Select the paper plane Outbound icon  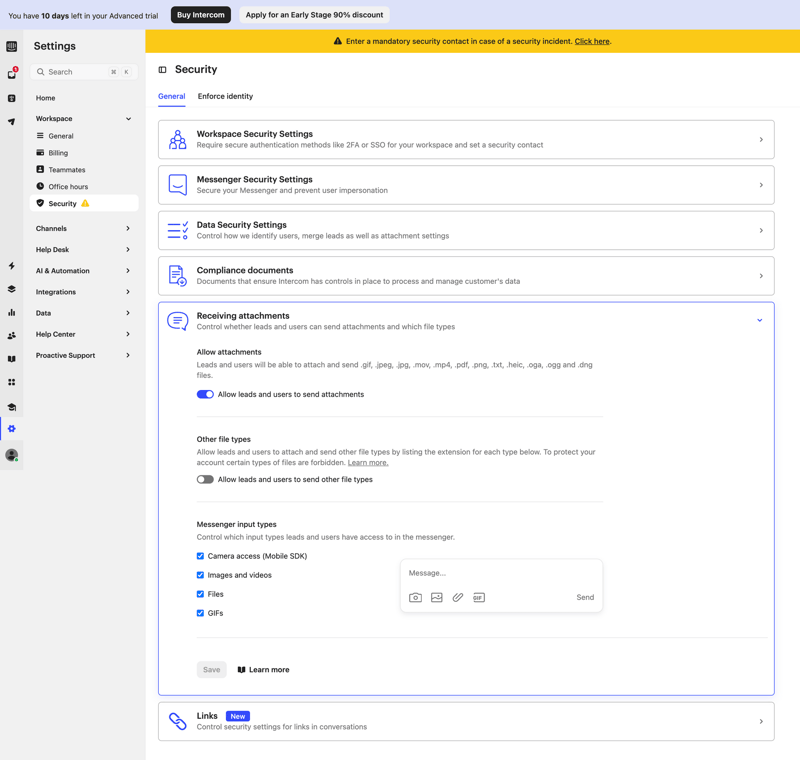[12, 123]
